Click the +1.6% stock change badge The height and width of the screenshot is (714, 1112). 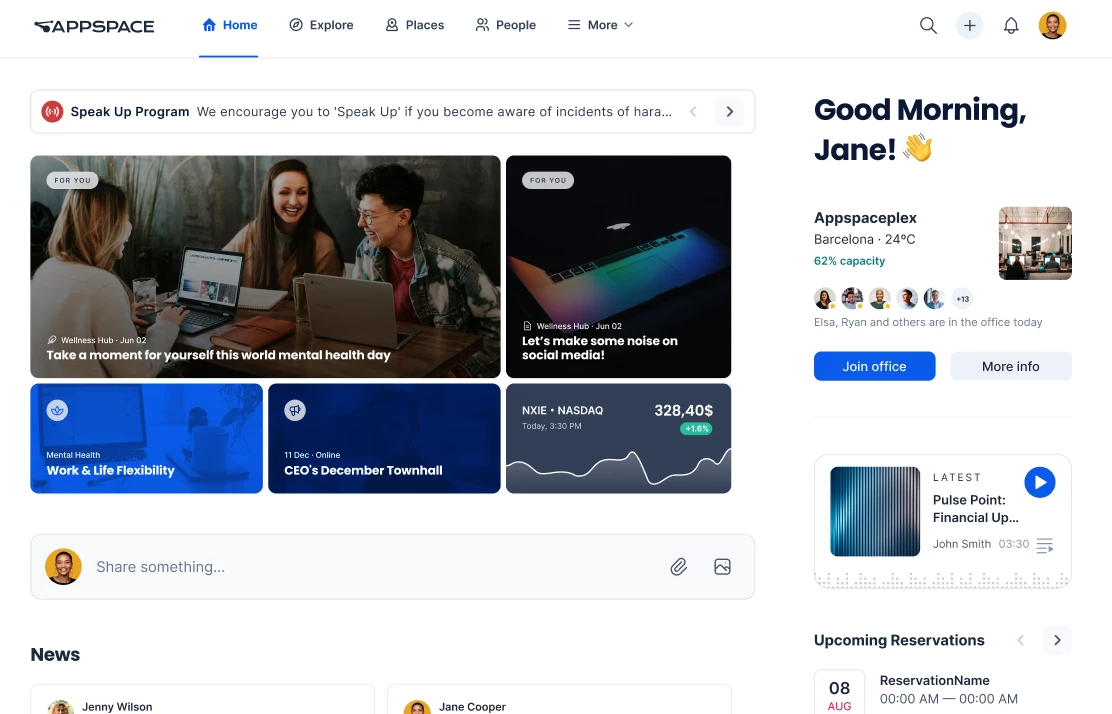coord(696,428)
